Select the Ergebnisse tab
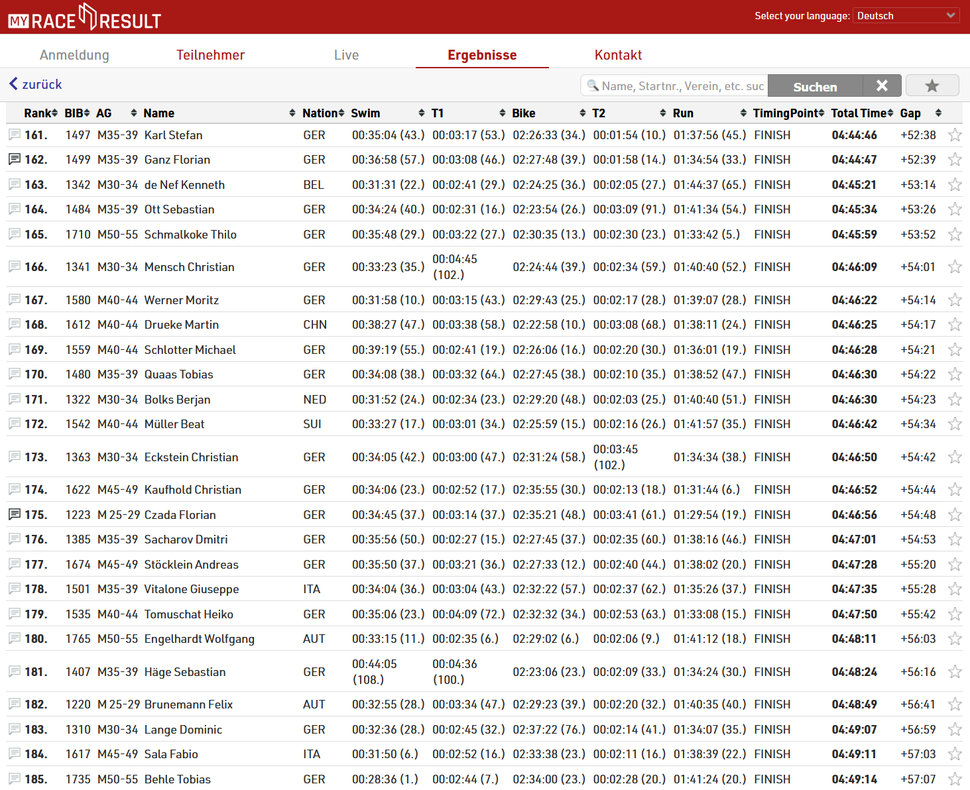Screen dimensions: 970x790 (482, 55)
